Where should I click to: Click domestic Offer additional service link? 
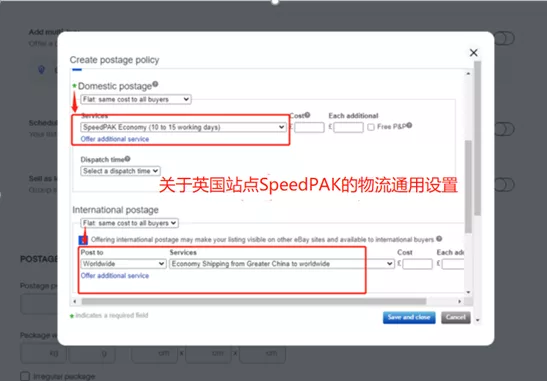[x=115, y=139]
